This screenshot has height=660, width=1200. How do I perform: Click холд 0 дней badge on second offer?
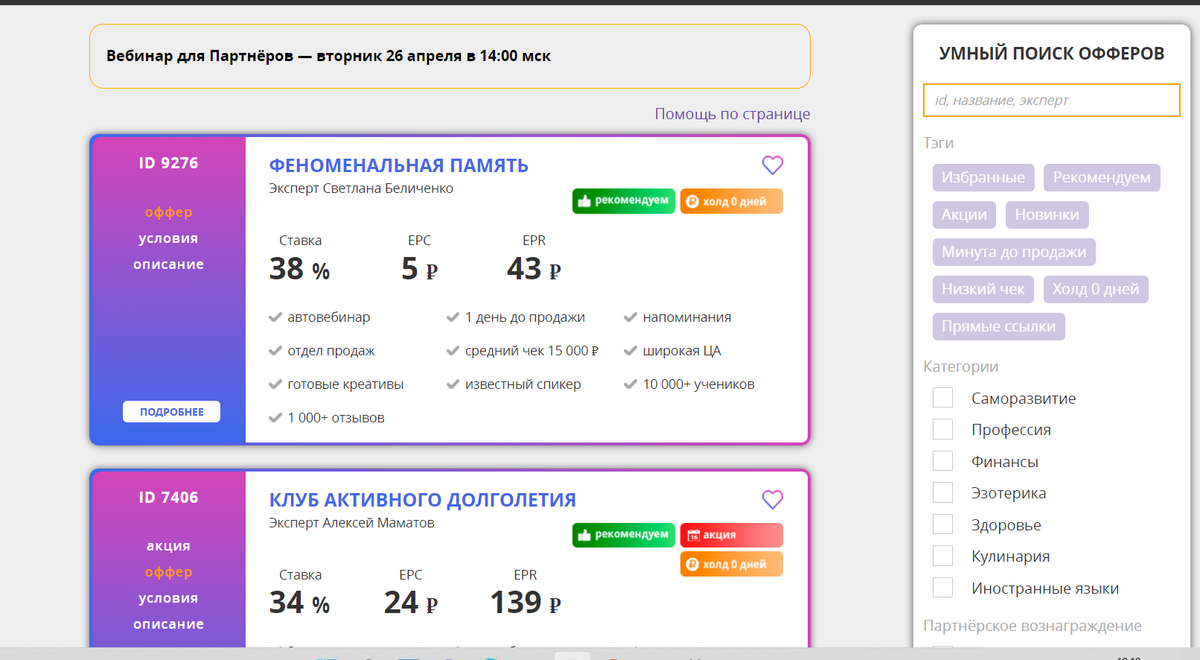pyautogui.click(x=731, y=564)
